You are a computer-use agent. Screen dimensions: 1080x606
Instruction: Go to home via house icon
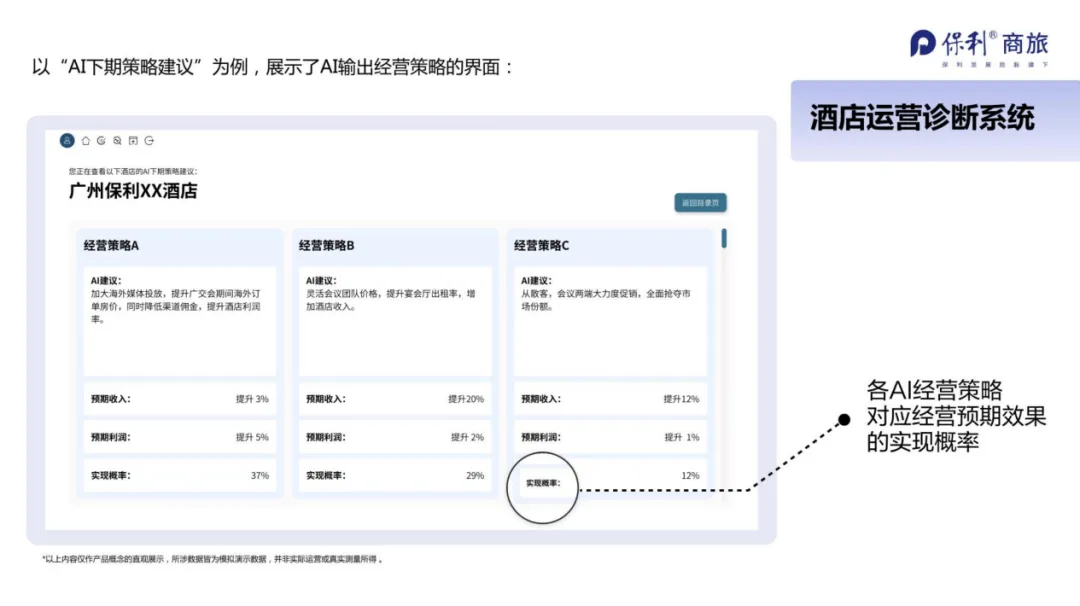pyautogui.click(x=85, y=141)
